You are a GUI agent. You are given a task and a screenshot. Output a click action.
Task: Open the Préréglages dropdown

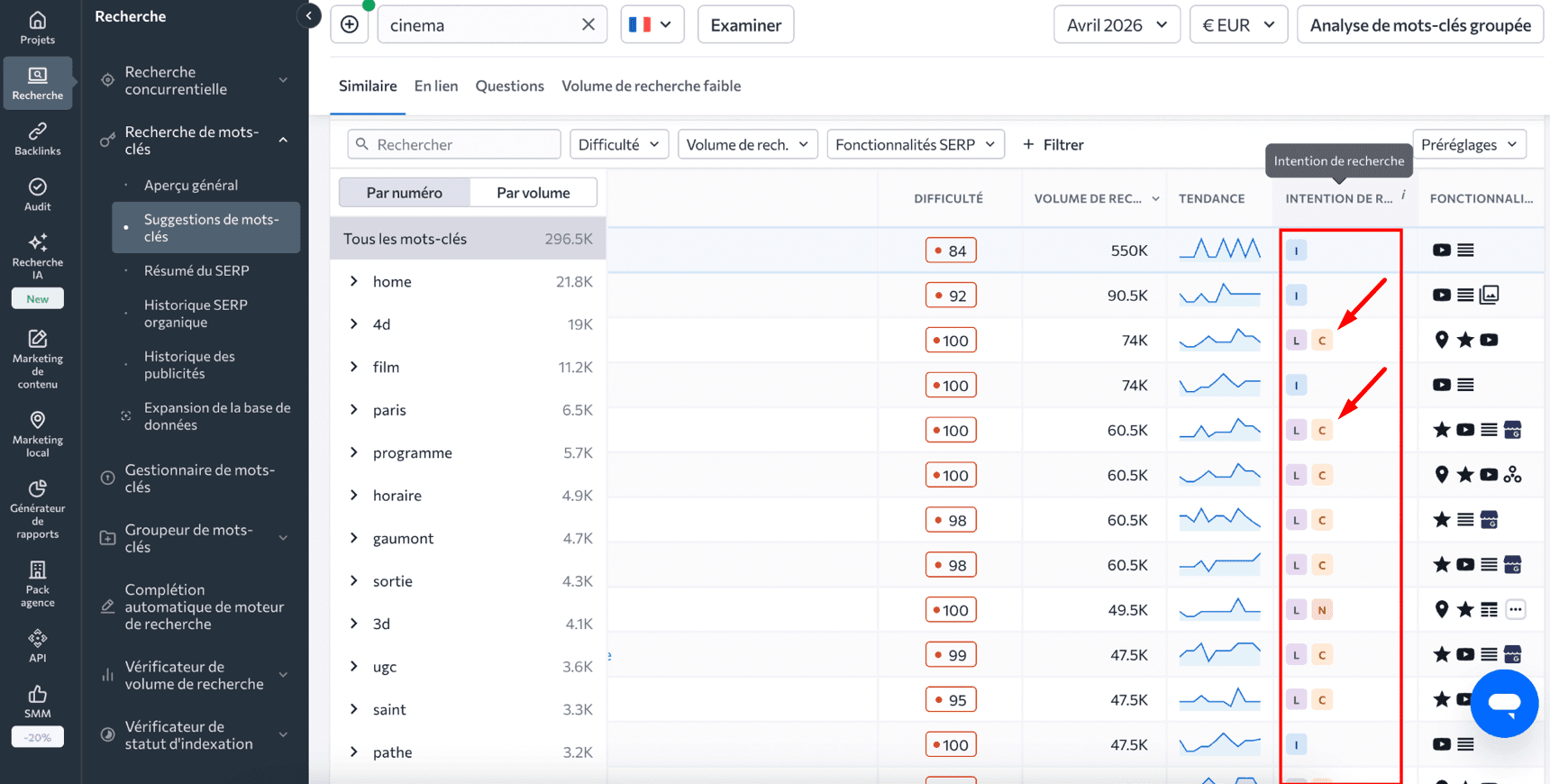1469,144
